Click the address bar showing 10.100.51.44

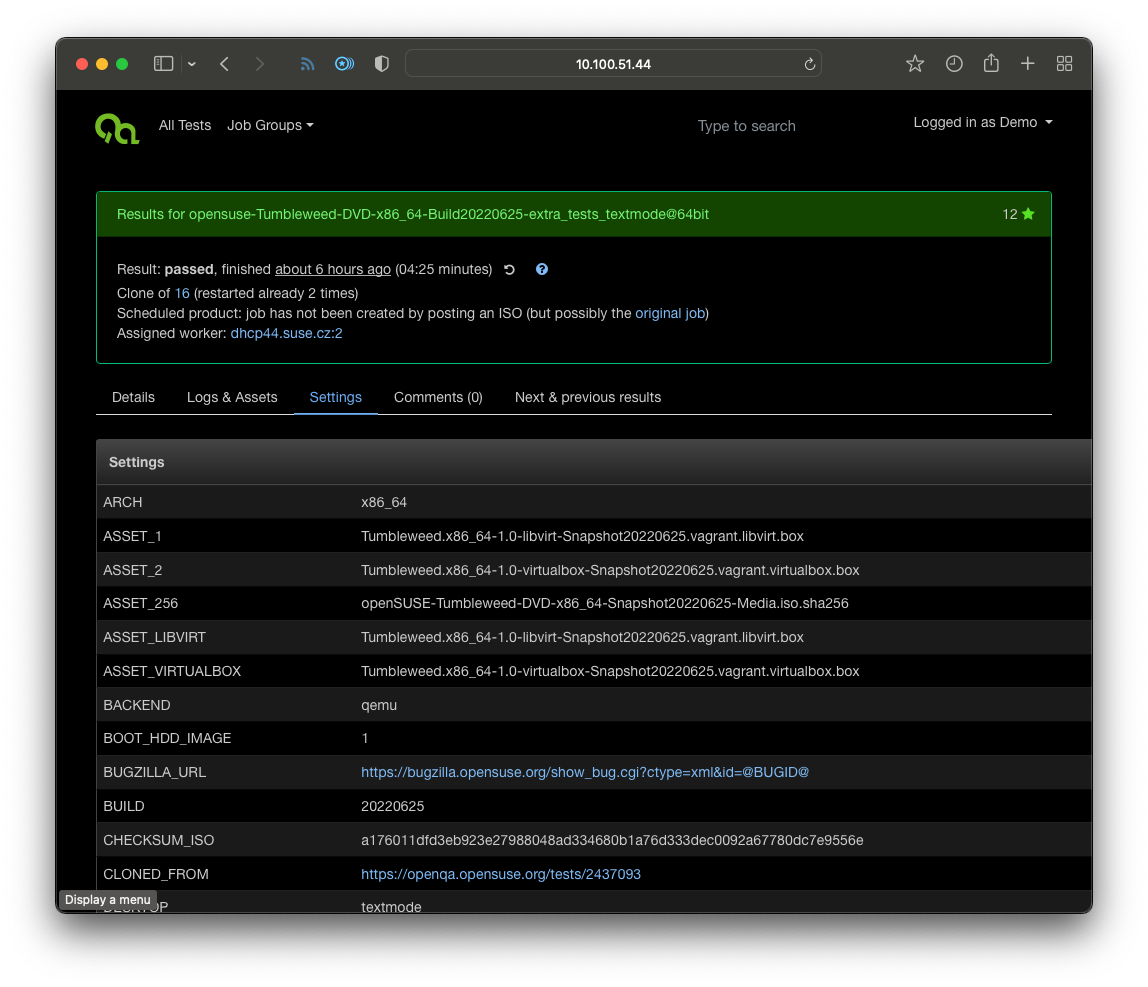pos(613,64)
